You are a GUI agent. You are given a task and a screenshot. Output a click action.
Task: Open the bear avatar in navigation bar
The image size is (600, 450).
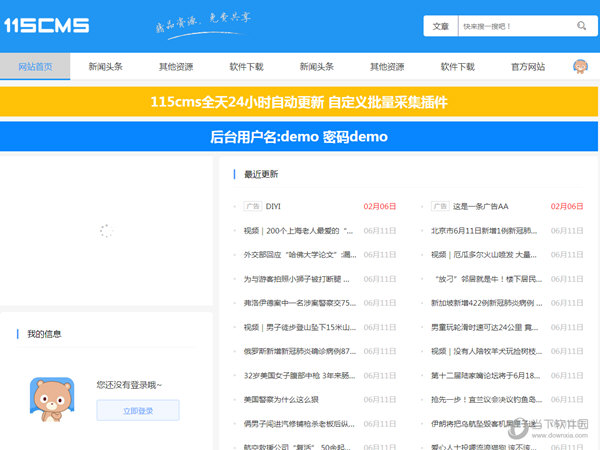pos(580,67)
